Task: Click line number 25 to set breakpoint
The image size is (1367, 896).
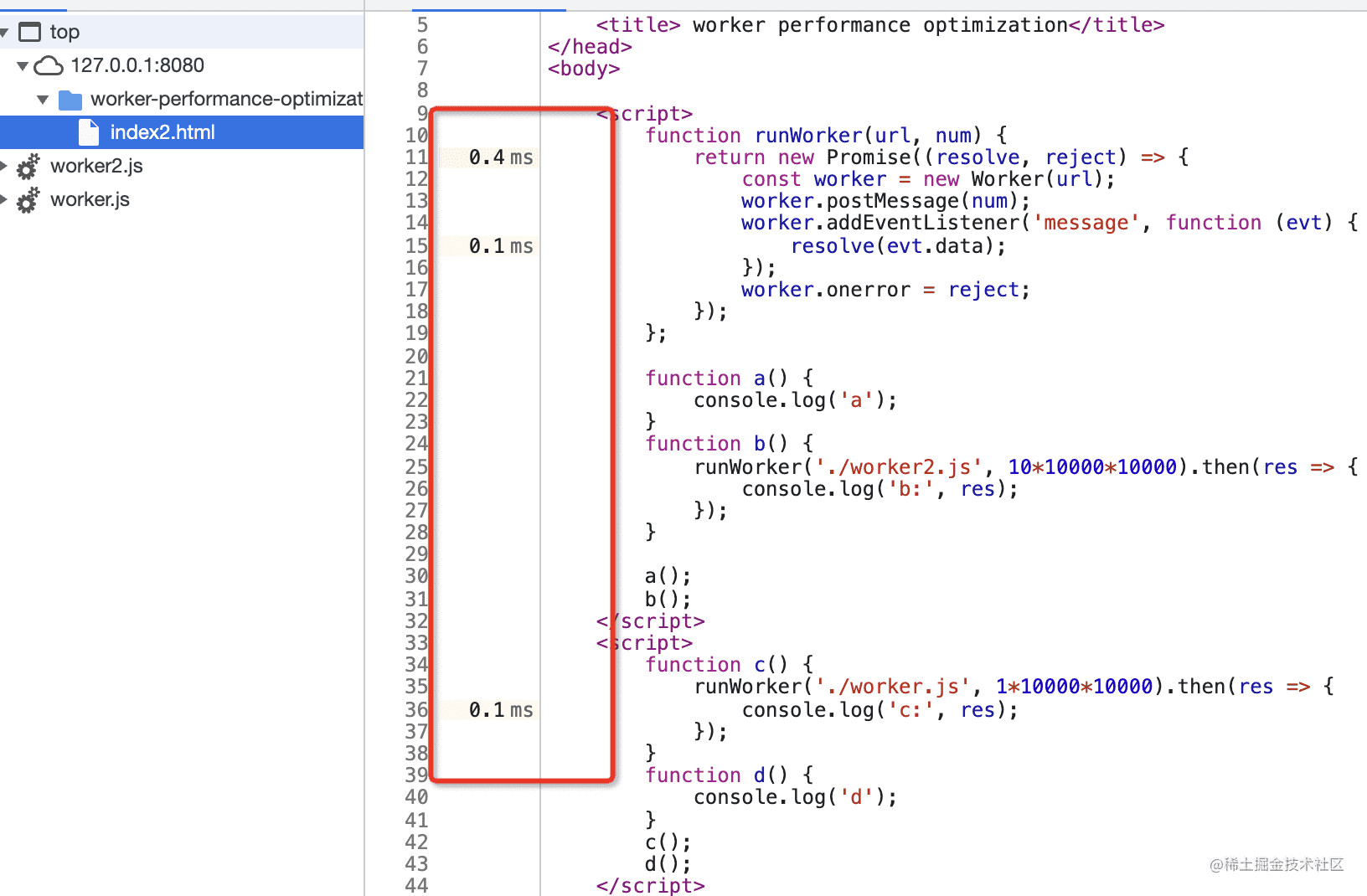Action: [x=416, y=466]
